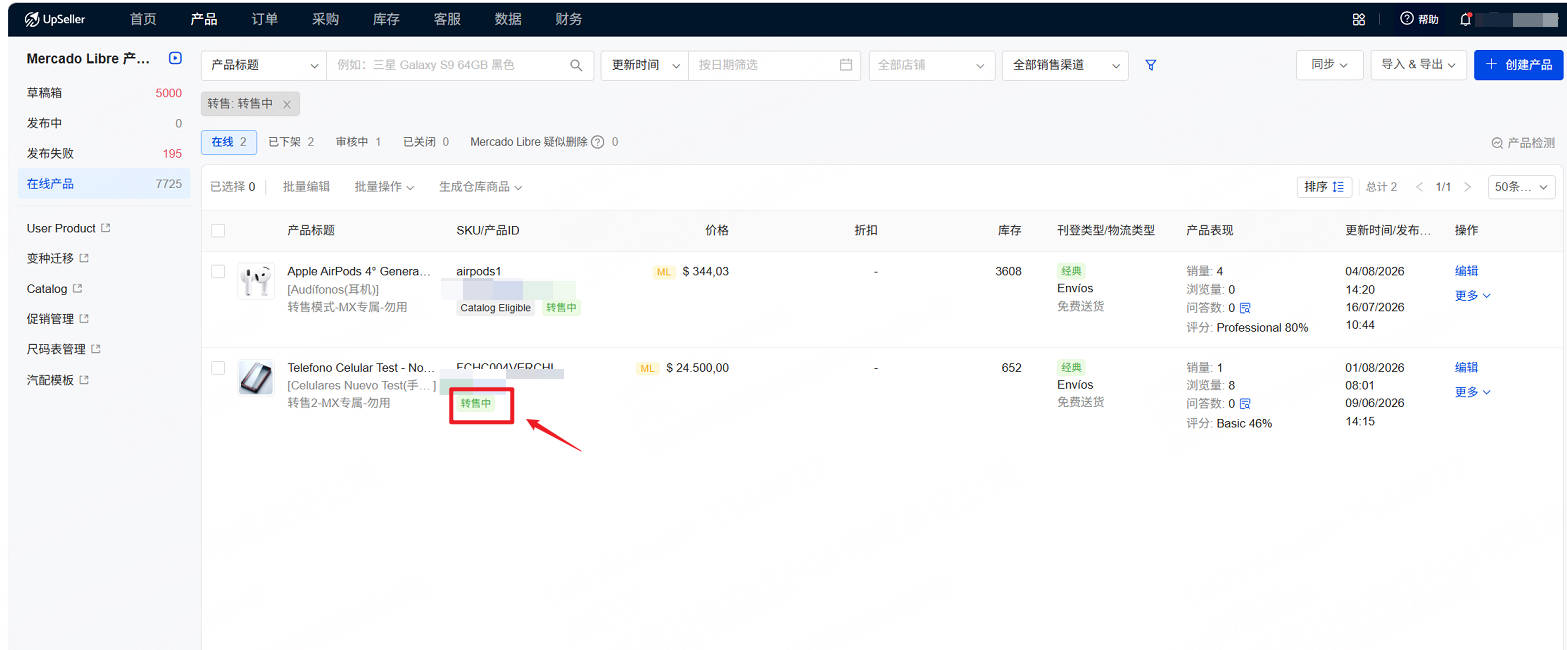This screenshot has height=650, width=1567.
Task: Open external link icon for 变种迁移
Action: (84, 258)
